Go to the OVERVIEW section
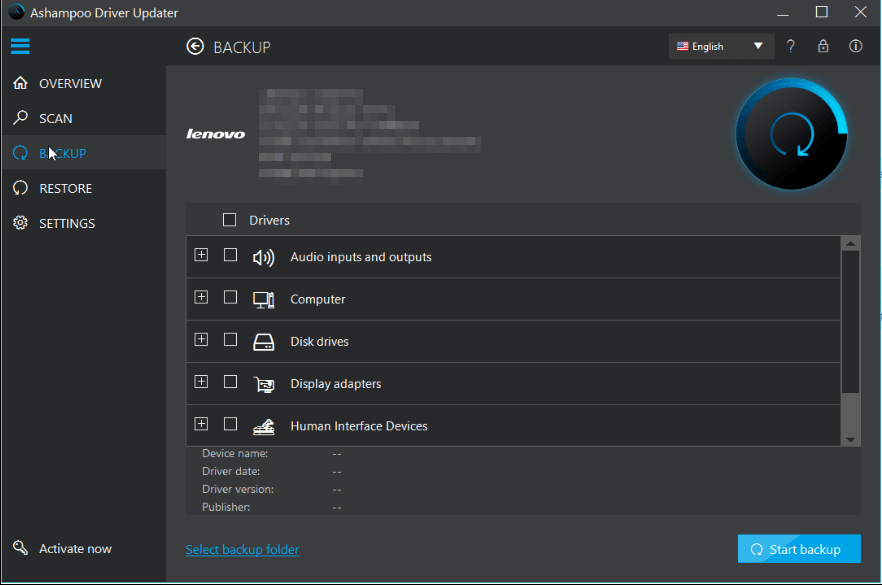 [x=70, y=84]
